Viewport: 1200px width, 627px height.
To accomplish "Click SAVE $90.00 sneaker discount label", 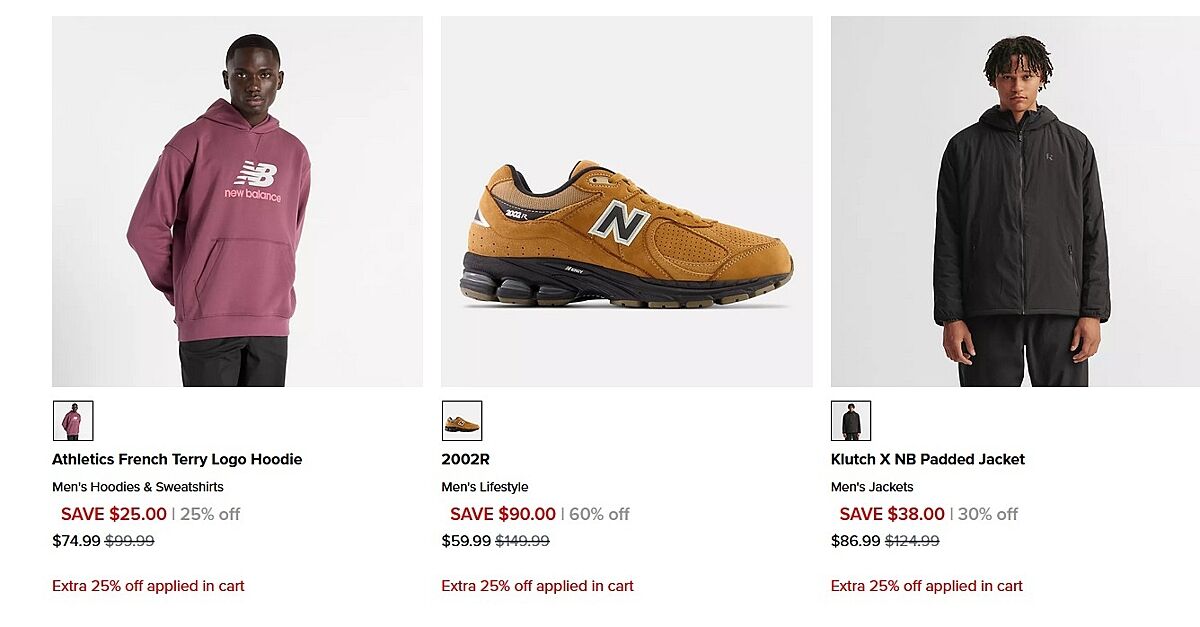I will [x=503, y=514].
